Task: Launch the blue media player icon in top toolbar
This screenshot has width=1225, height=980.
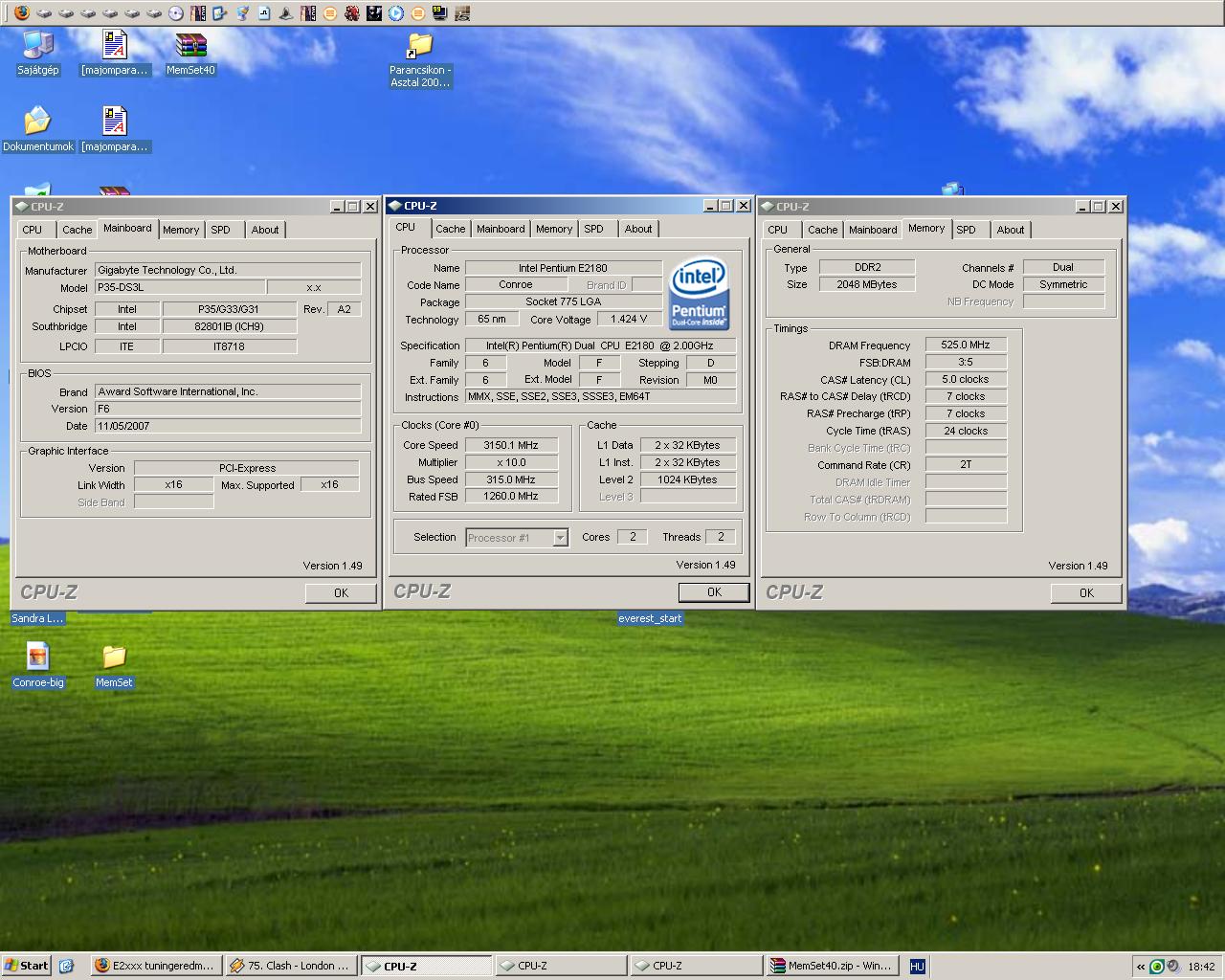Action: tap(396, 13)
